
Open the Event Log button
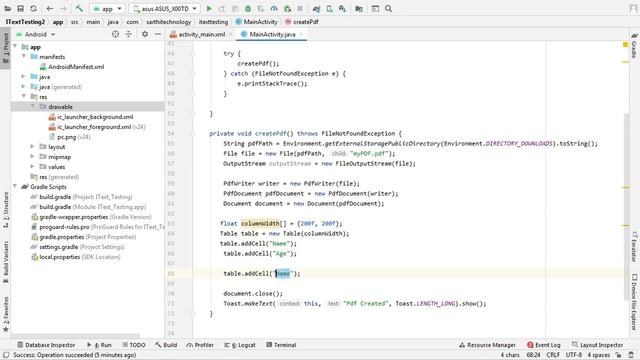(544, 345)
